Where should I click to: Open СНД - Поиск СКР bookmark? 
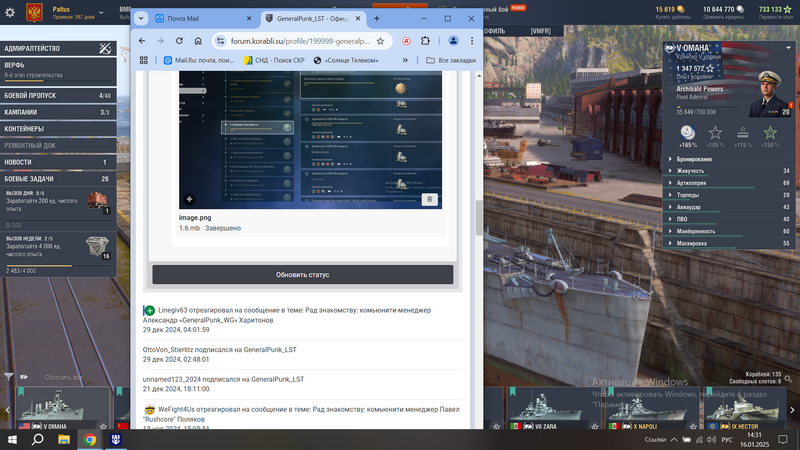(274, 60)
